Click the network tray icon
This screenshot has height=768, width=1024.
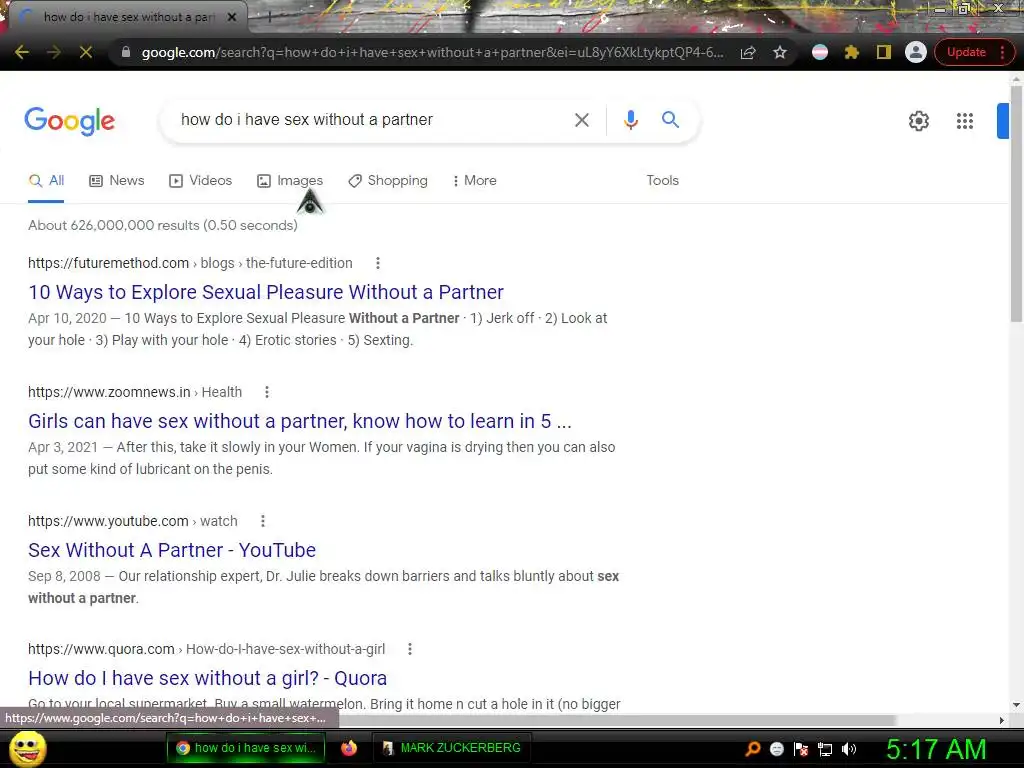825,749
